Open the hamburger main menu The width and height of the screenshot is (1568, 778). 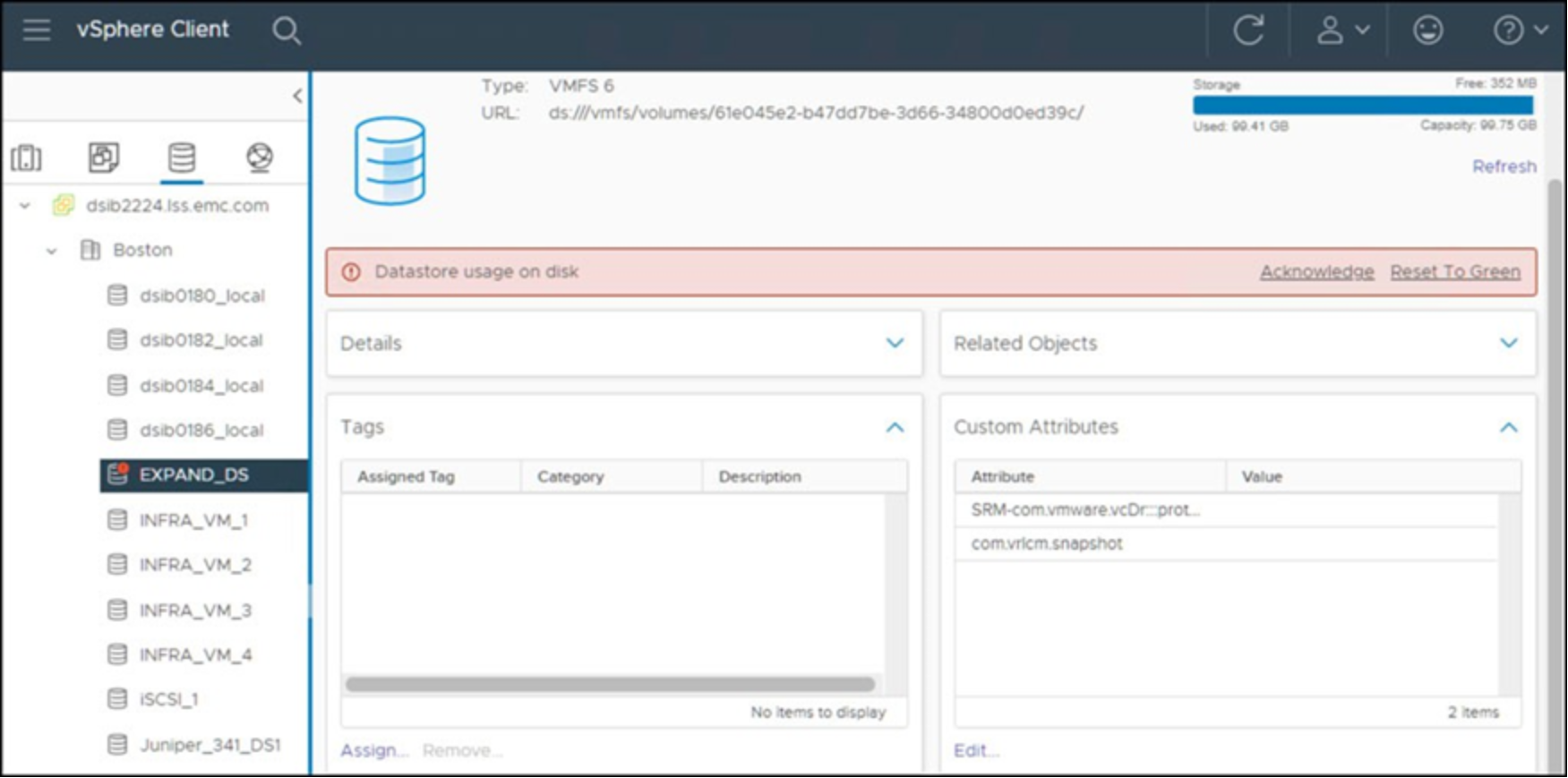(37, 30)
